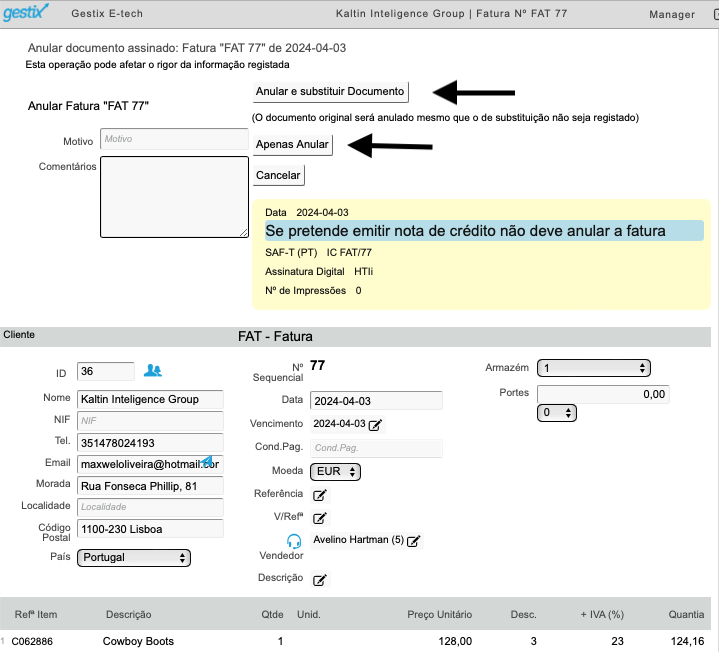Click the Qtde column header
Viewport: 719px width, 652px height.
point(272,615)
